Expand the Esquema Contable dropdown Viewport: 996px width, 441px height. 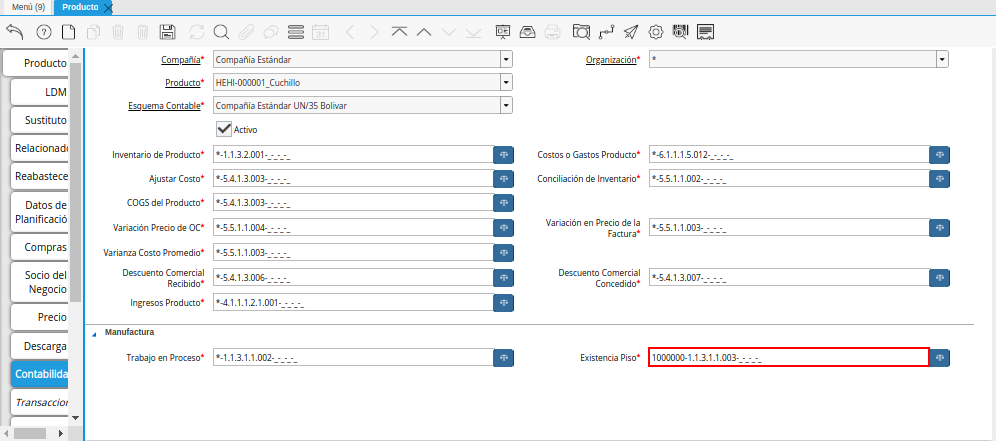(506, 105)
